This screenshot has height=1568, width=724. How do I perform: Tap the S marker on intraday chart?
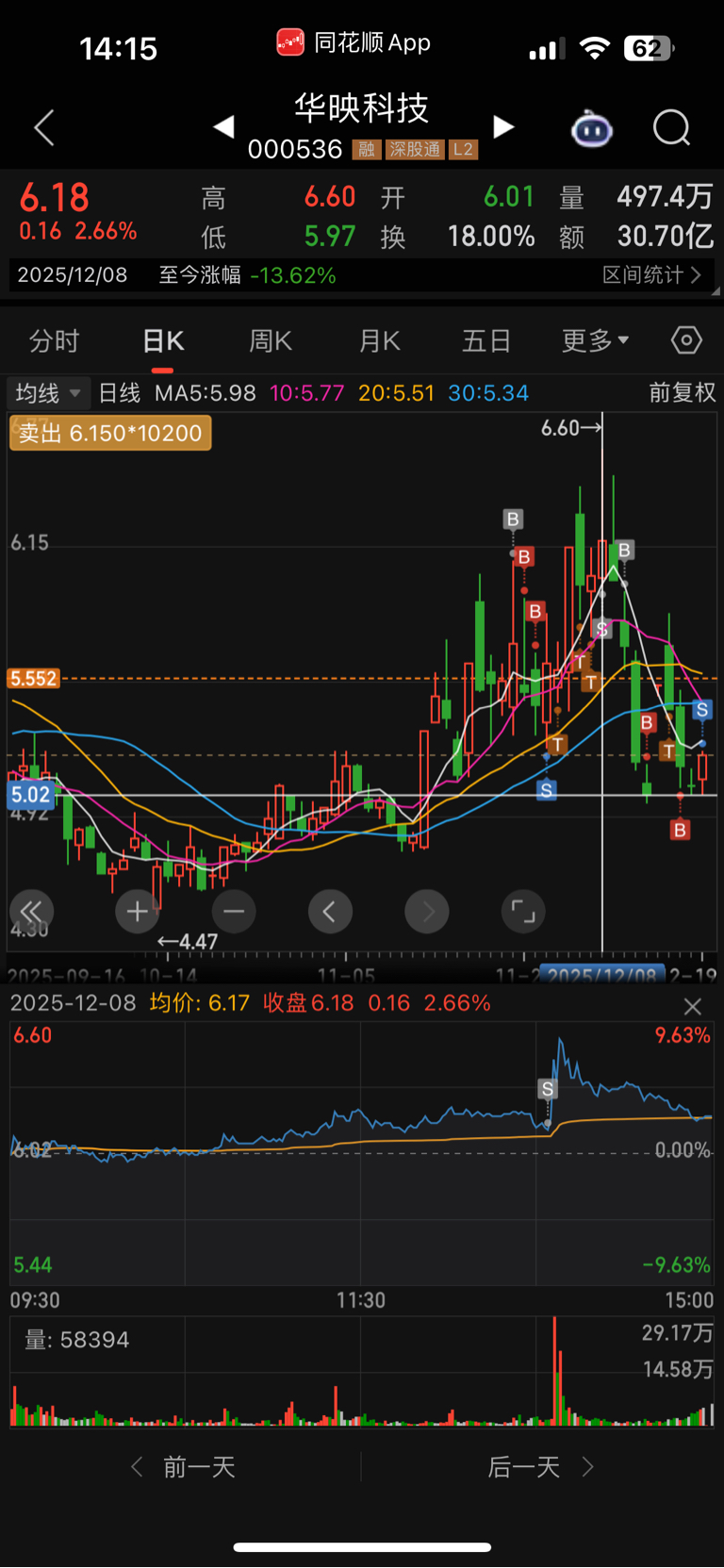point(547,1089)
